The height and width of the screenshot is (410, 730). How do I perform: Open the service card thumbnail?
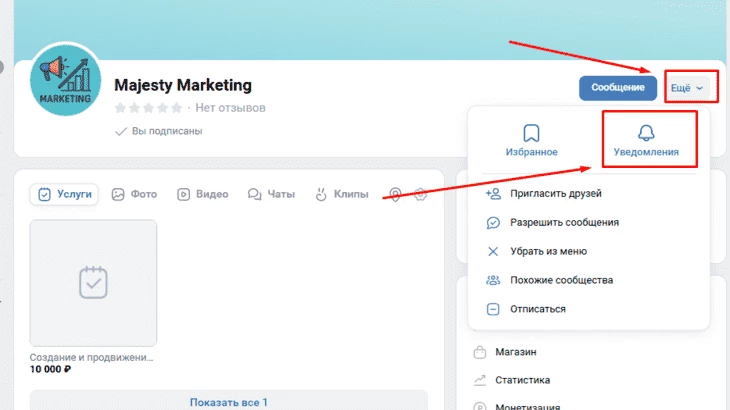(93, 283)
